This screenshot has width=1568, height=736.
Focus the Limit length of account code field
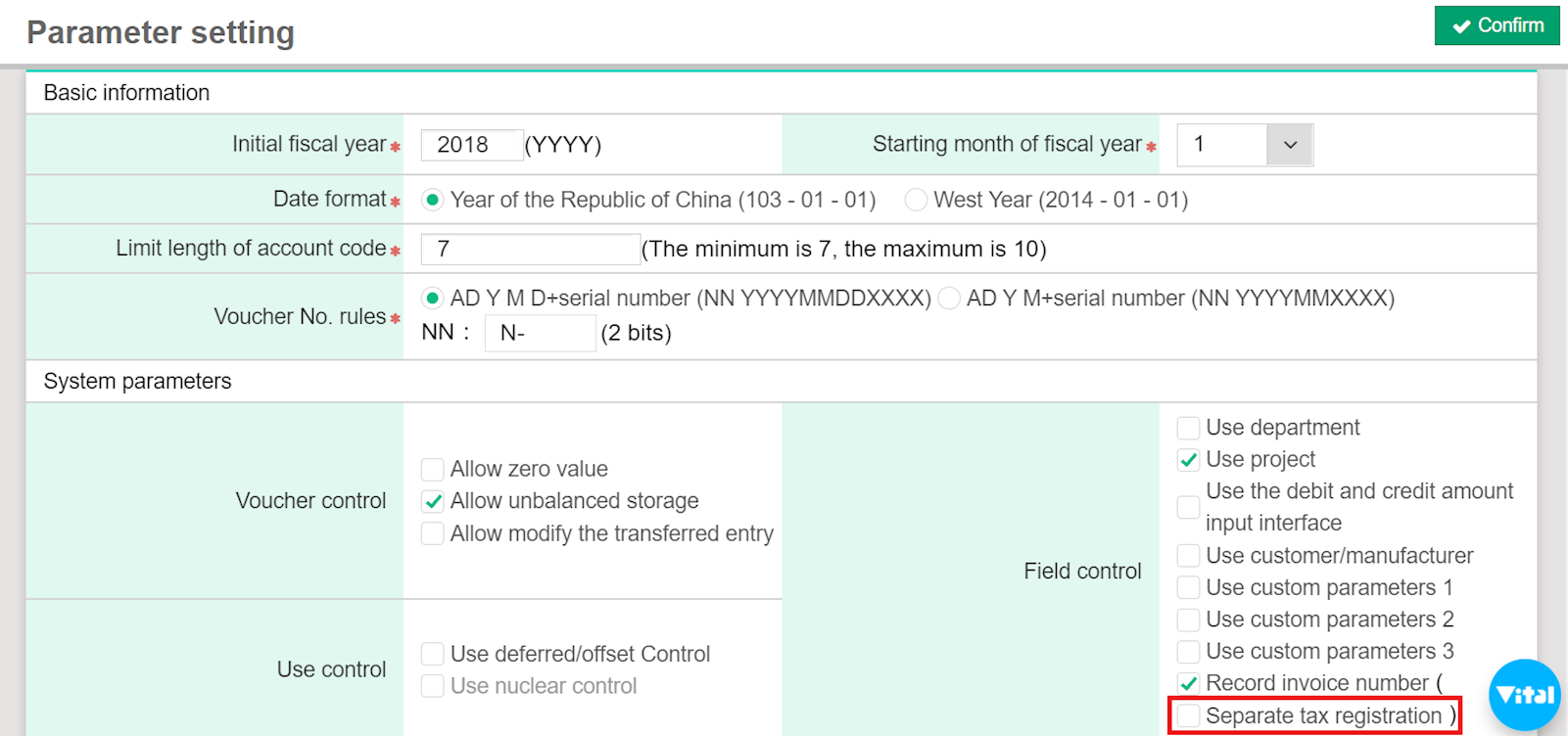pos(530,250)
